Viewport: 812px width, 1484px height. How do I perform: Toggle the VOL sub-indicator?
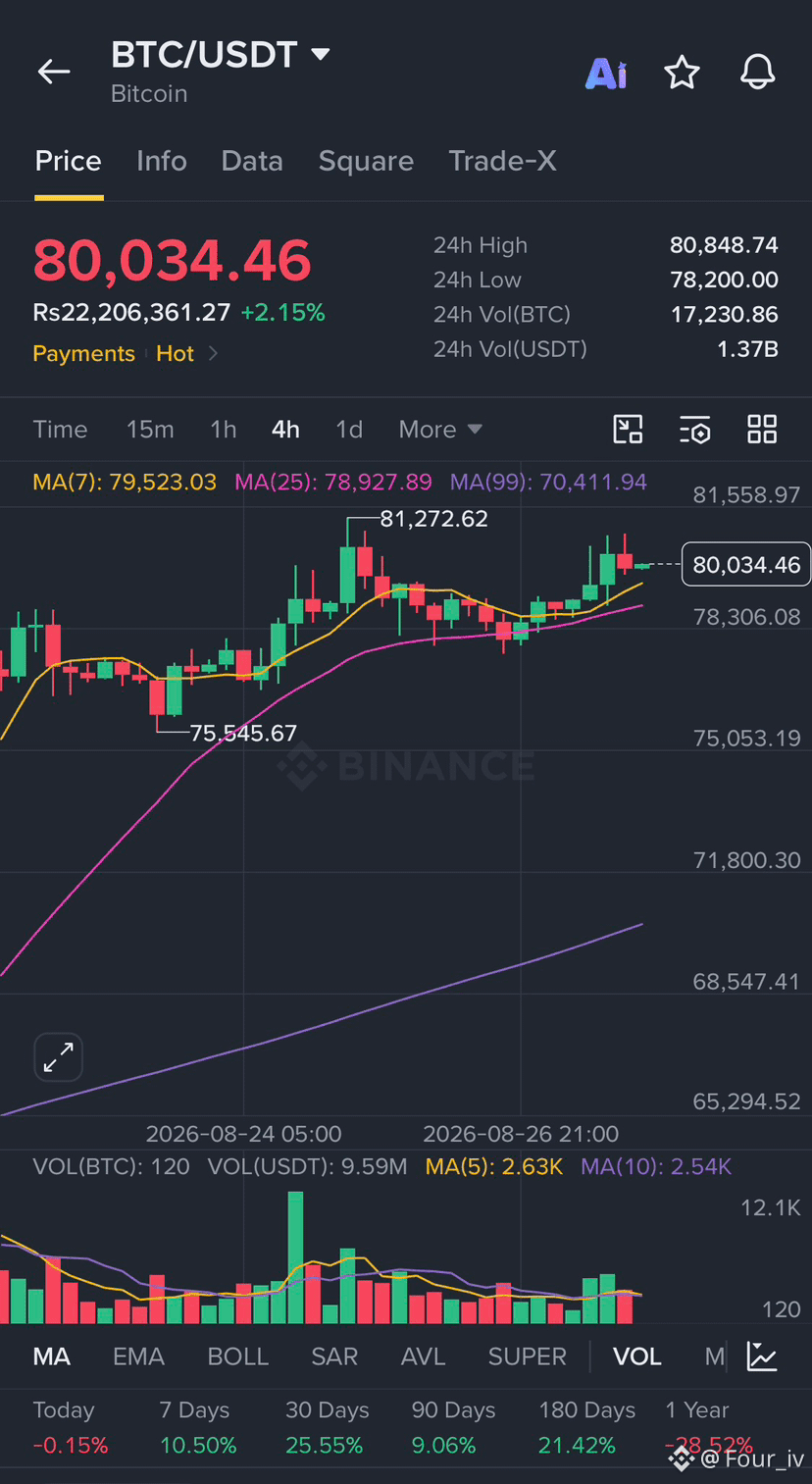click(x=637, y=1356)
